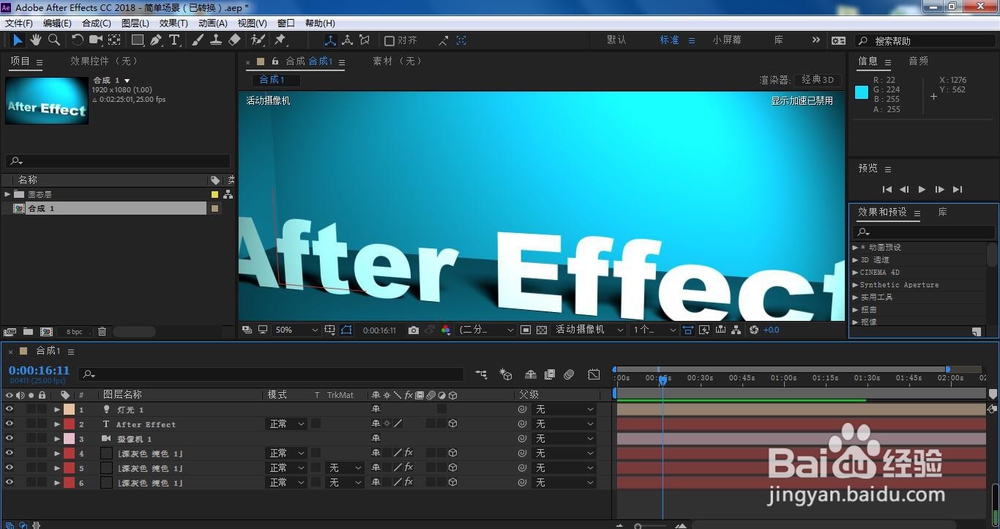Select the Roto Brush tool
Image resolution: width=1000 pixels, height=529 pixels.
point(258,40)
